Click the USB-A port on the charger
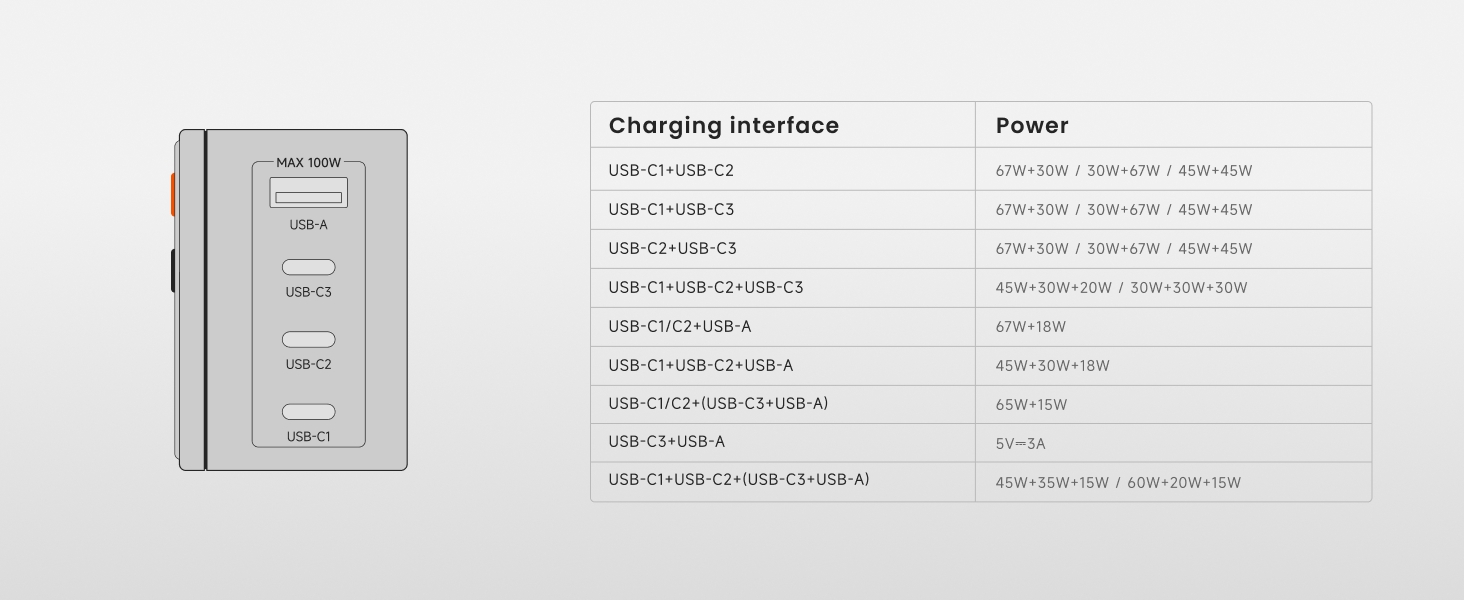This screenshot has width=1464, height=600. click(308, 193)
